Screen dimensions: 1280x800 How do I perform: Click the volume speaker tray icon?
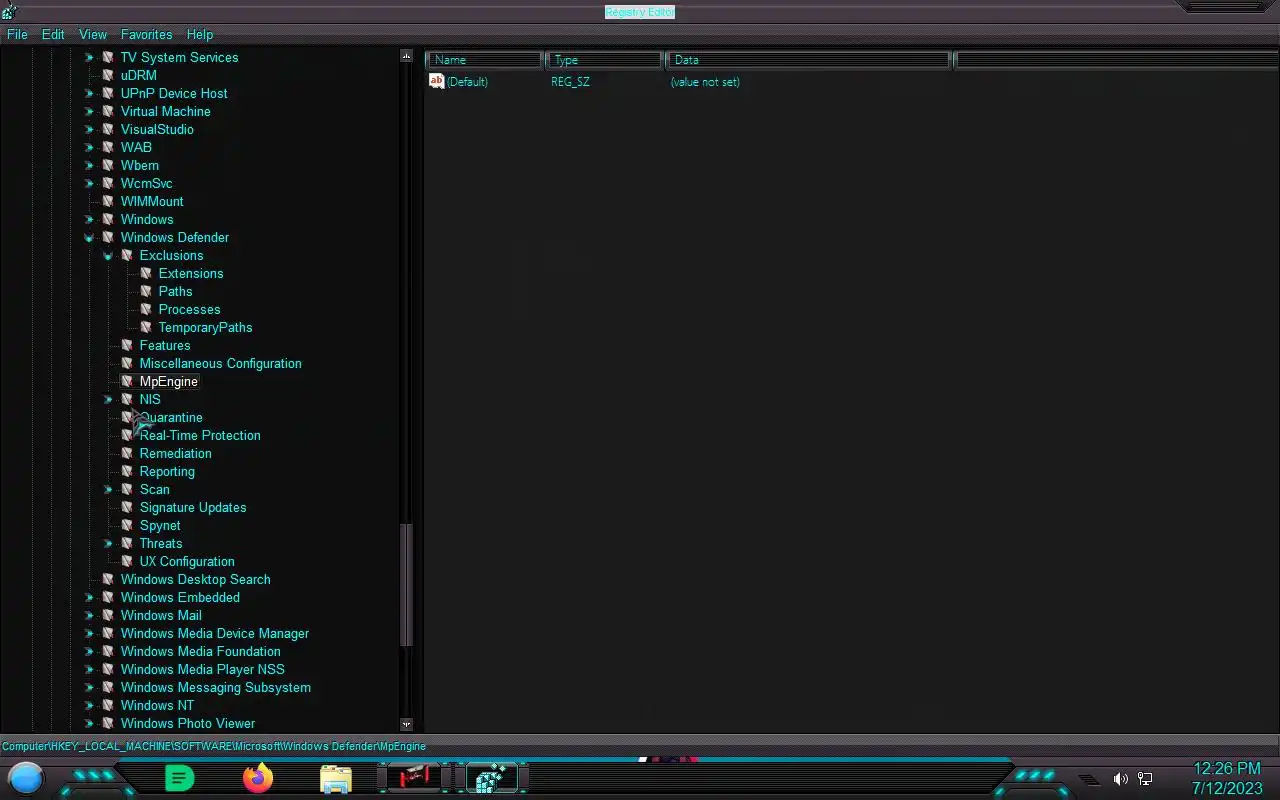(1120, 779)
